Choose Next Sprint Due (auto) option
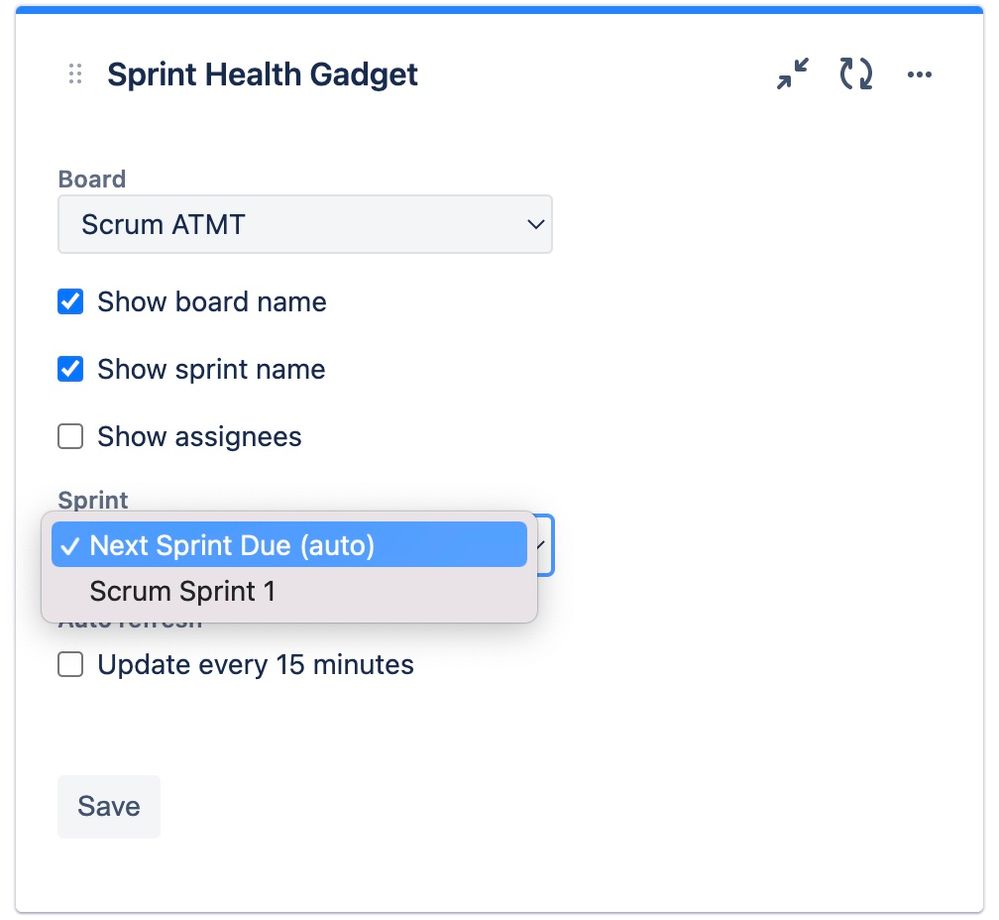This screenshot has height=920, width=999. click(x=231, y=545)
